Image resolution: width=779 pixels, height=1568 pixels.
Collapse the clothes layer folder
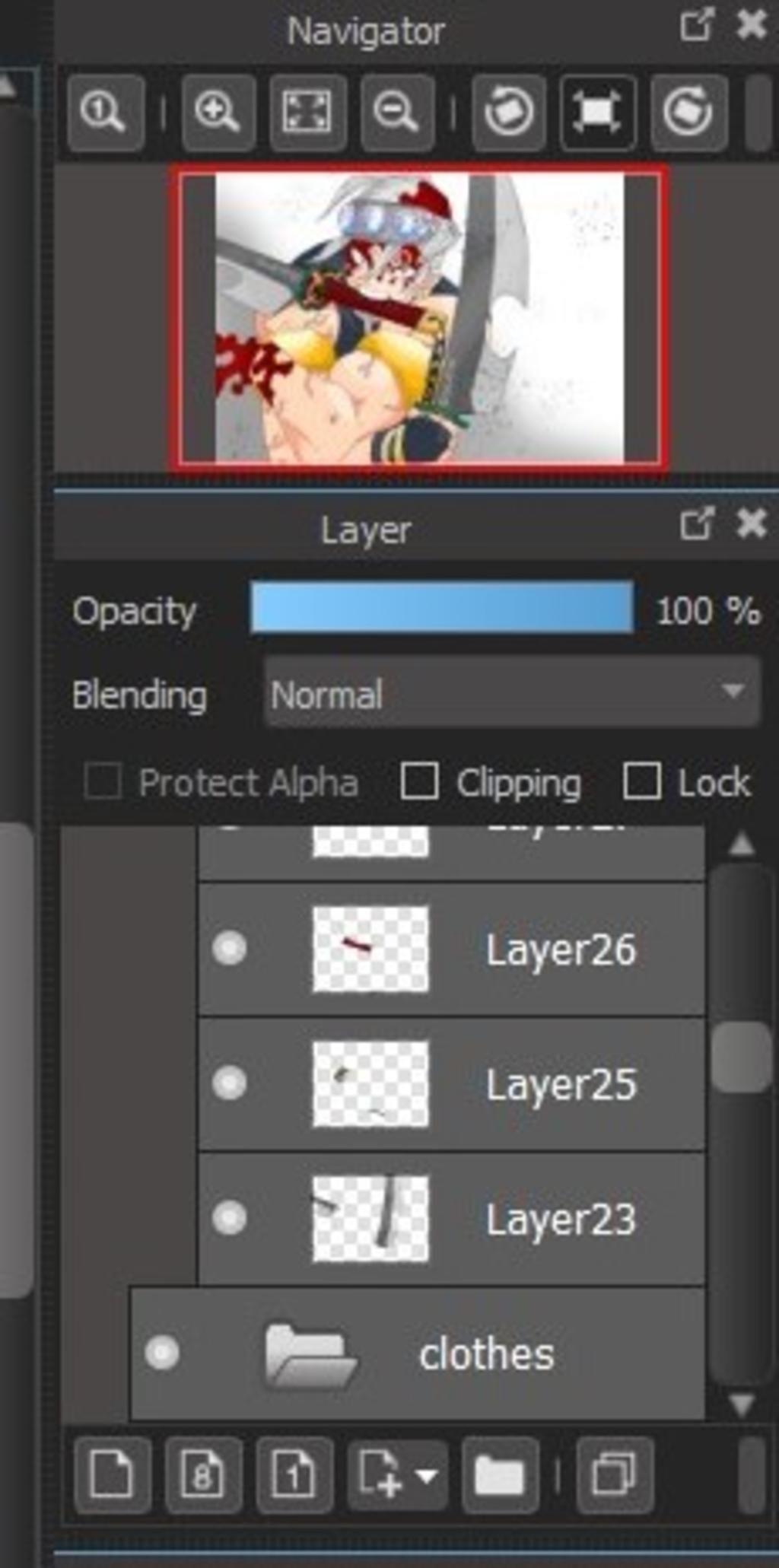click(x=310, y=1354)
